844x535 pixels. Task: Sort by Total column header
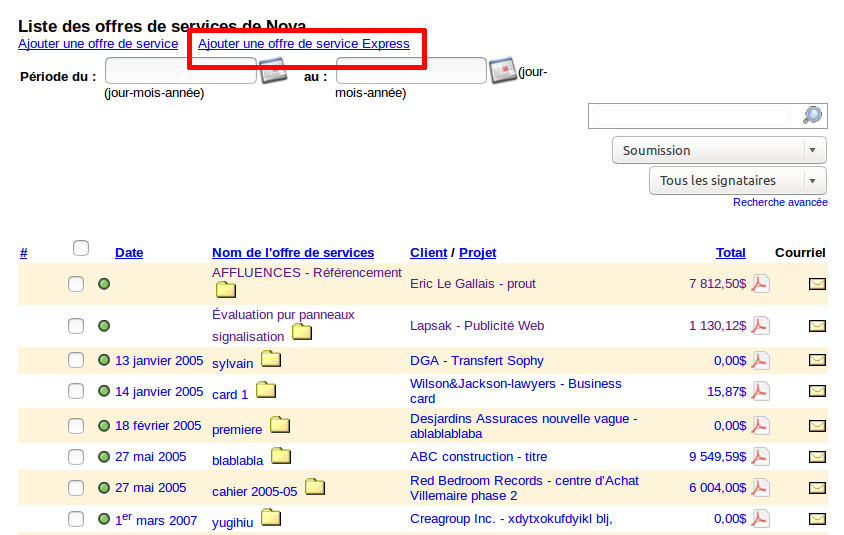(730, 253)
